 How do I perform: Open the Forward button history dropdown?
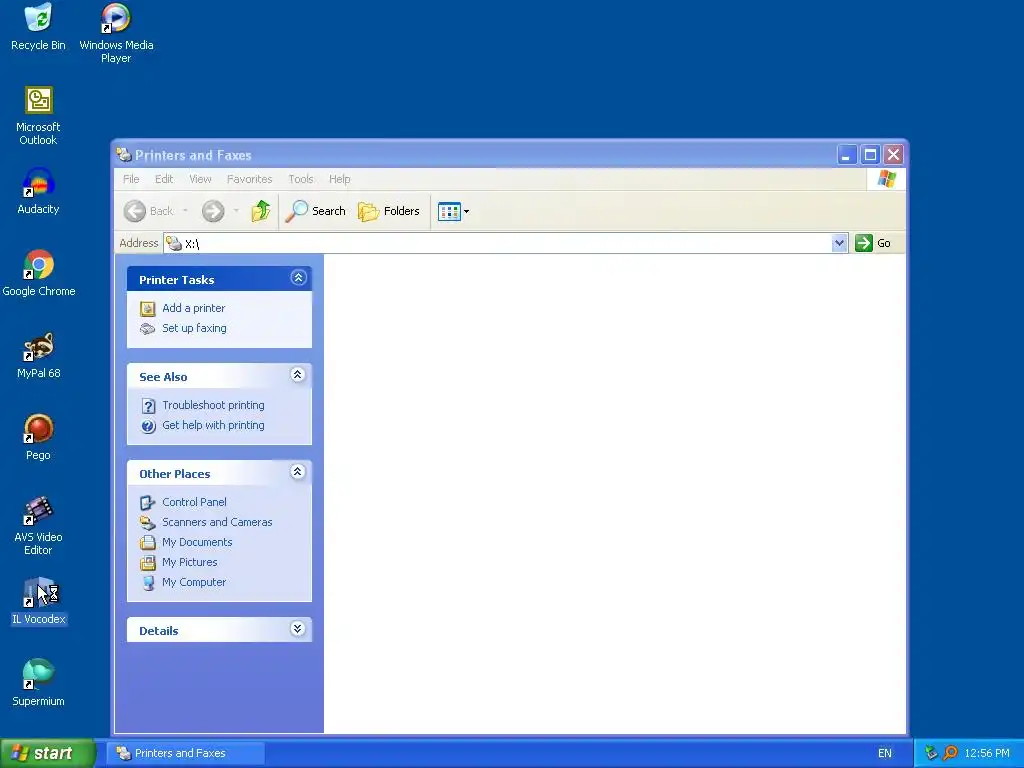(x=236, y=211)
